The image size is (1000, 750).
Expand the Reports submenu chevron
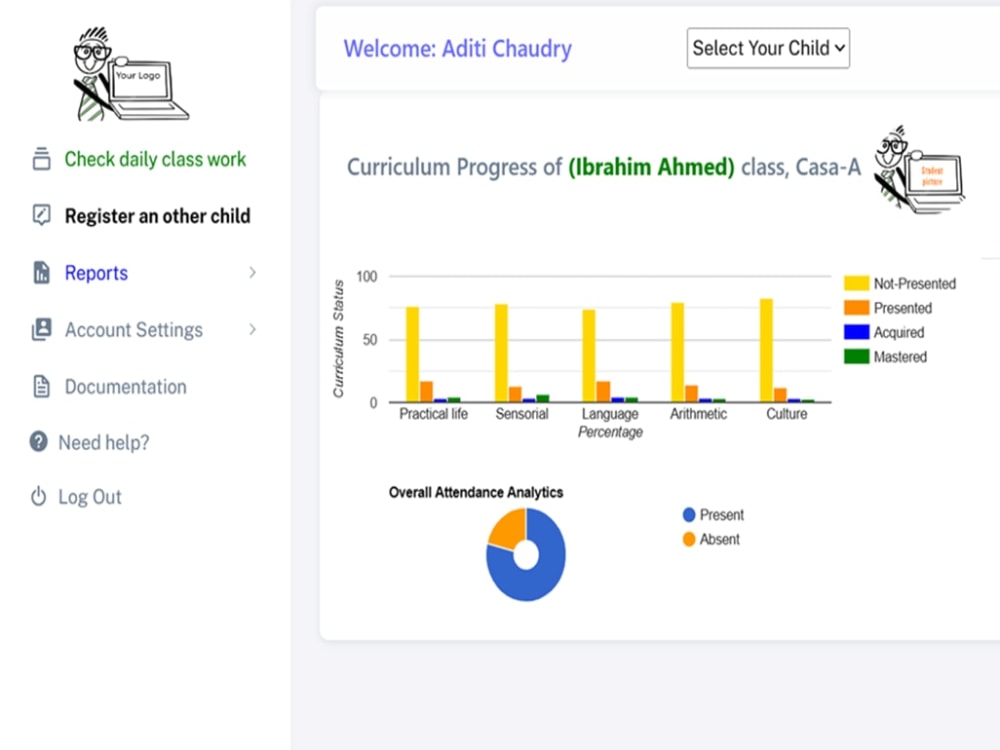[x=253, y=272]
